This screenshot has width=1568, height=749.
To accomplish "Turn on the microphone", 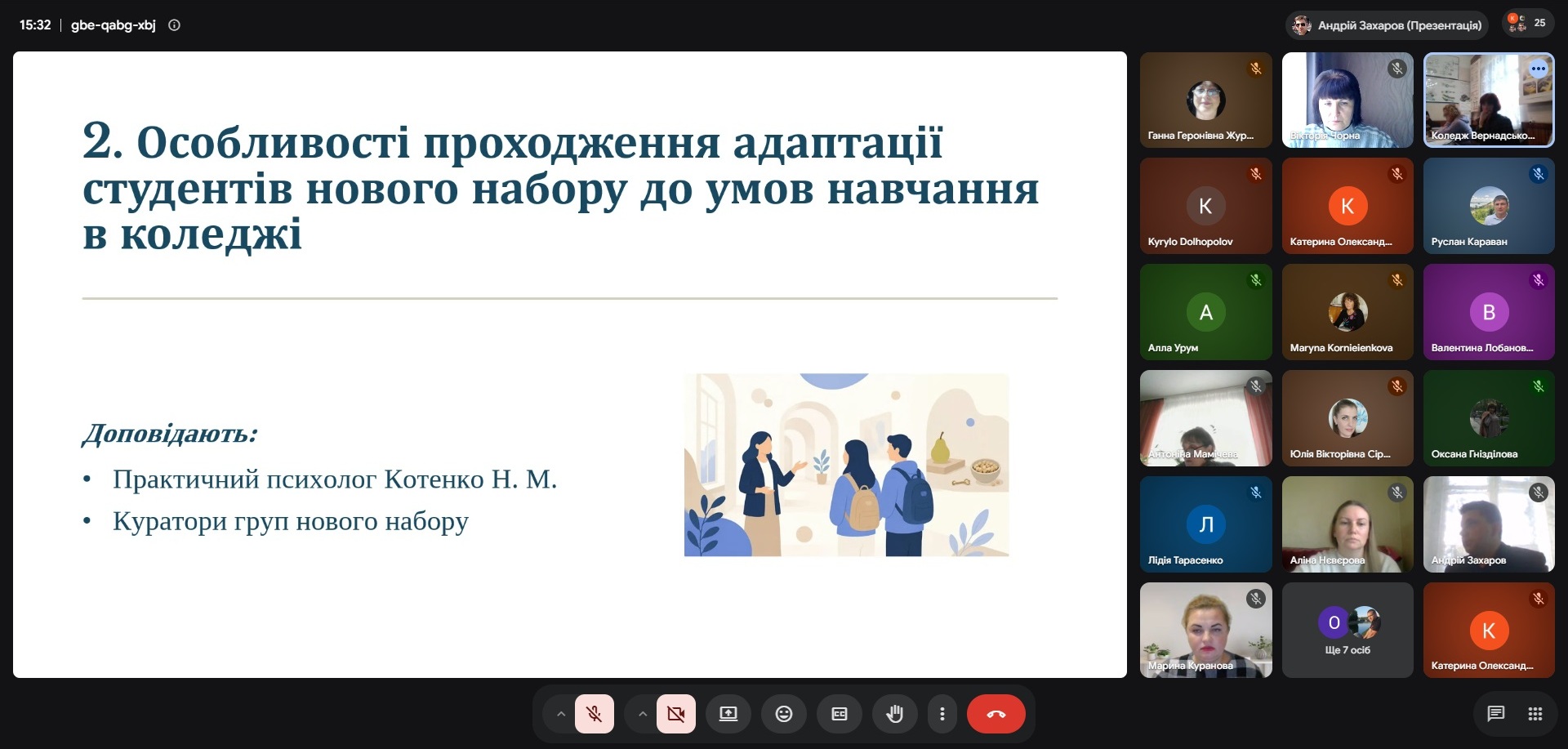I will point(595,714).
